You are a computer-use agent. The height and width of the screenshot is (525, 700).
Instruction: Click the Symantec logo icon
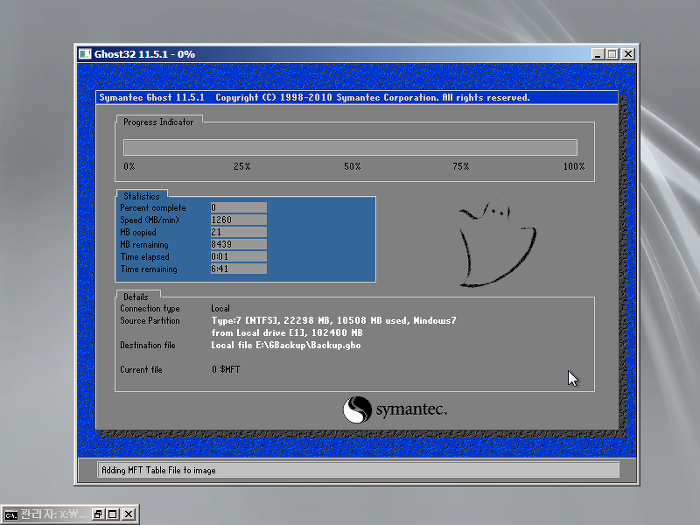point(357,409)
